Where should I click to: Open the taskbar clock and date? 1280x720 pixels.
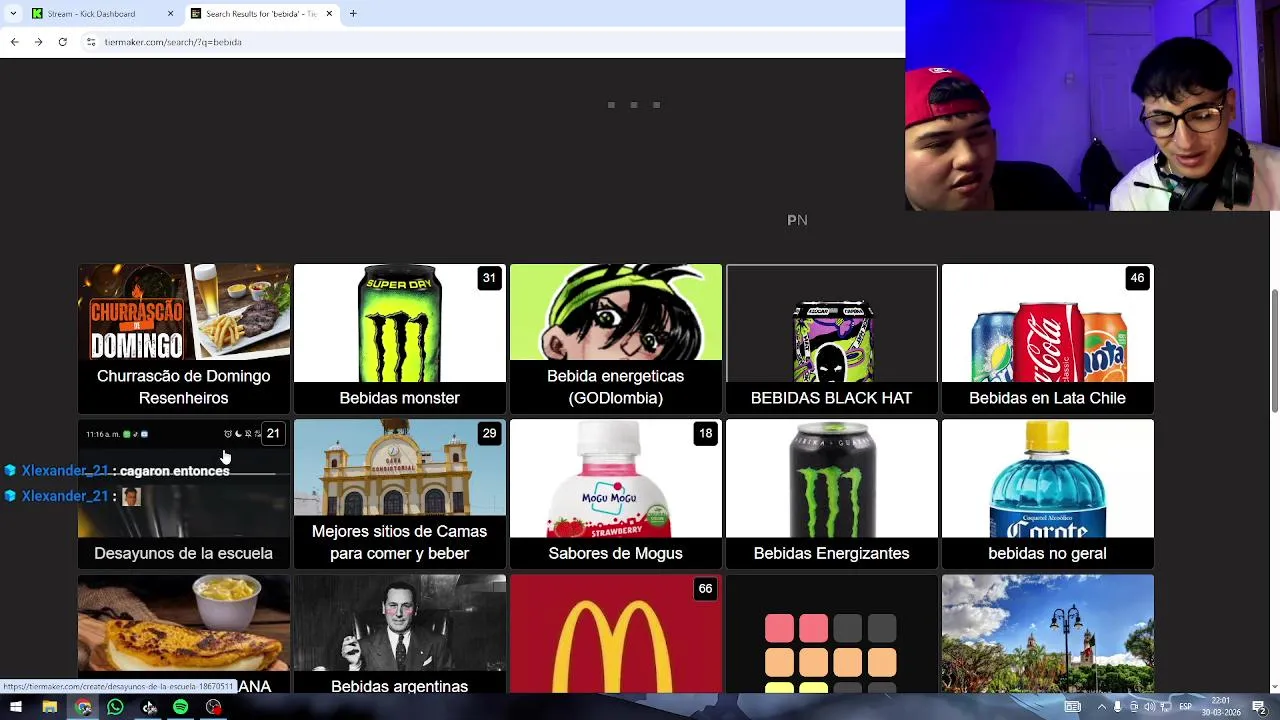pos(1221,707)
